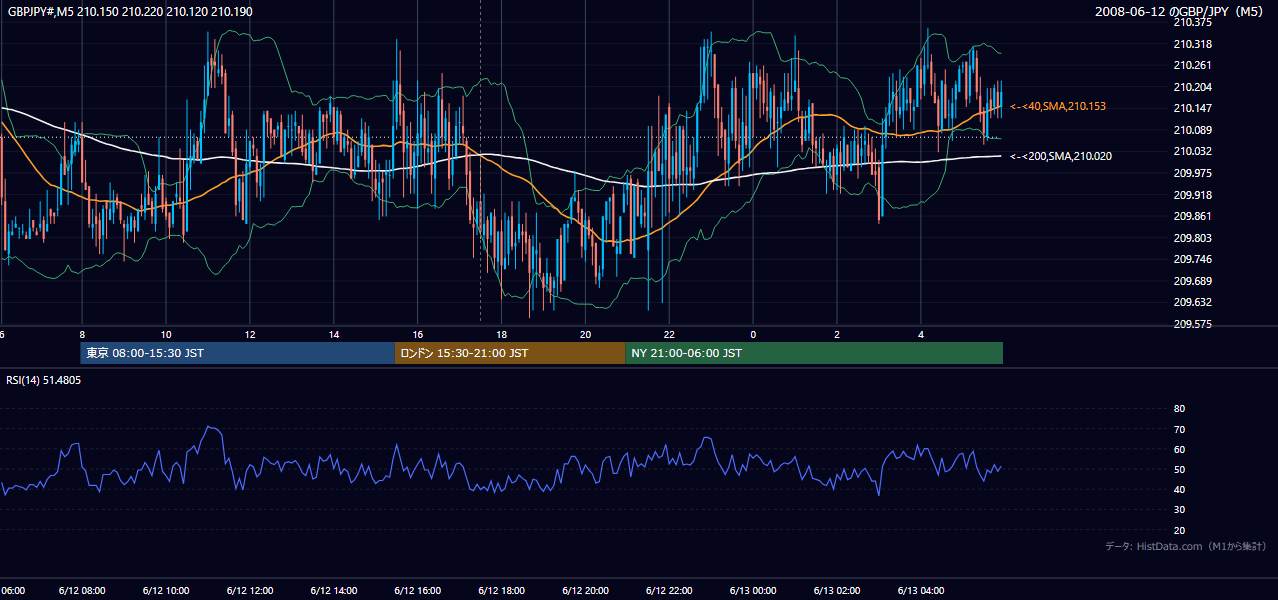Click the RSI 20 level label
Viewport: 1278px width, 600px height.
1179,530
